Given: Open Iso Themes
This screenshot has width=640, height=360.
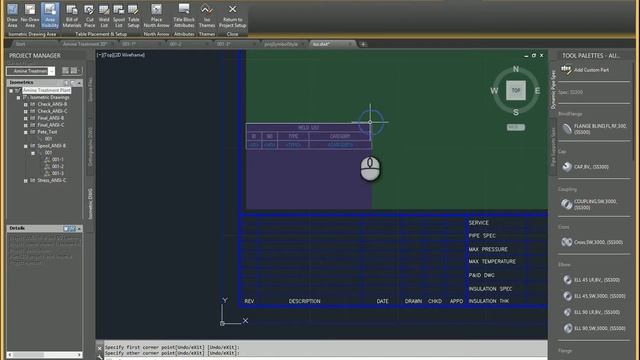Looking at the screenshot, I should point(207,16).
